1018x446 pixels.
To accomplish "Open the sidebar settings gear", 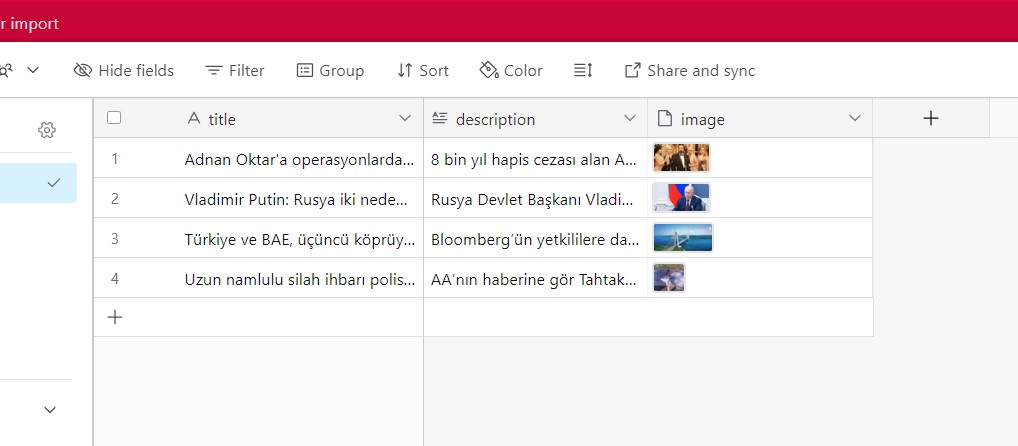I will point(47,130).
